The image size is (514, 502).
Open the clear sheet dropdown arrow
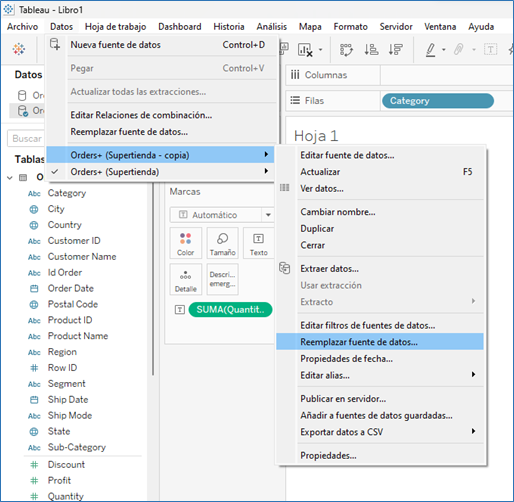coord(320,50)
